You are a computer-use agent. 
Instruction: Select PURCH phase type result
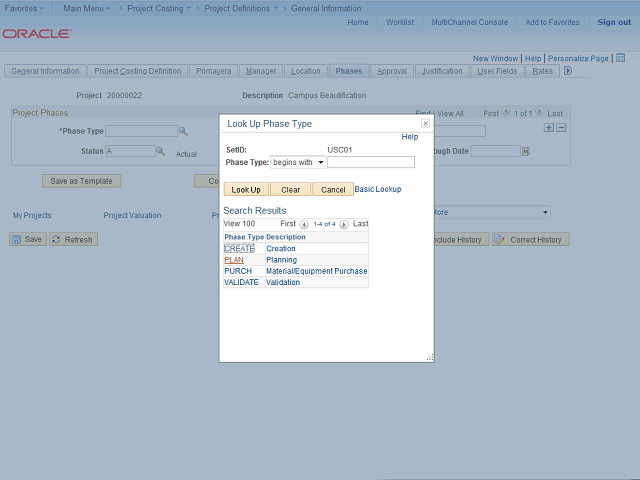tap(238, 271)
